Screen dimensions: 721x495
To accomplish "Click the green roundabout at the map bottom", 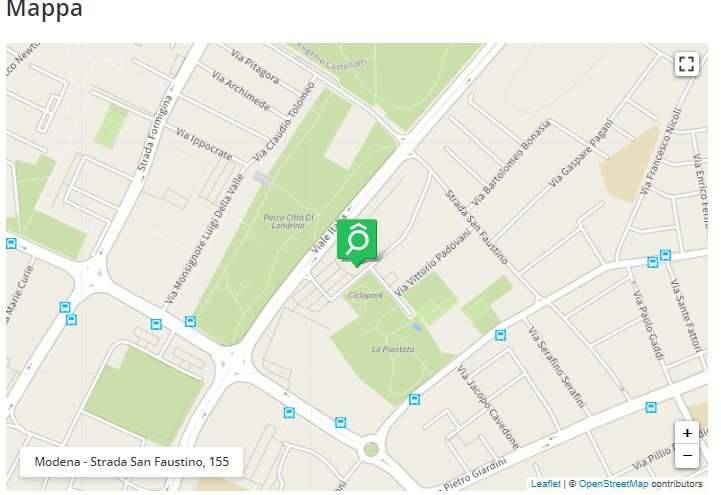I will tap(371, 449).
